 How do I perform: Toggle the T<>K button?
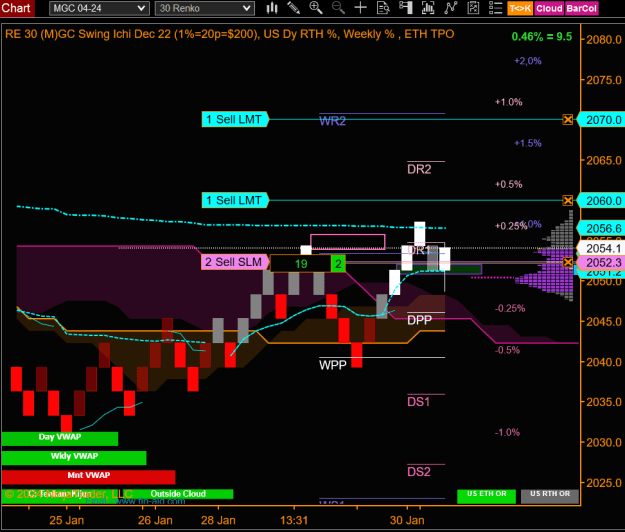tap(520, 8)
